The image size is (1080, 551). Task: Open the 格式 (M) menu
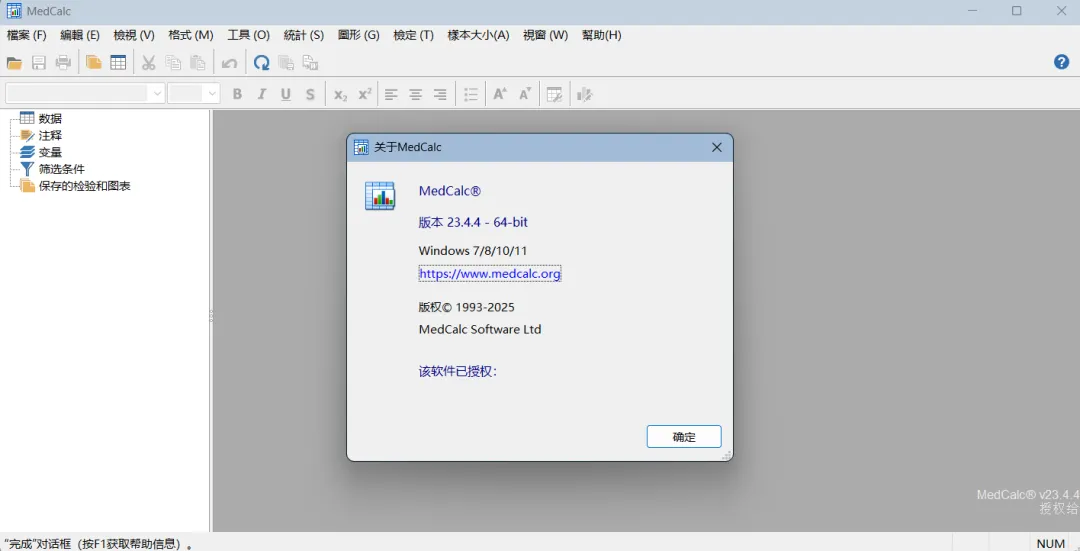click(x=191, y=35)
